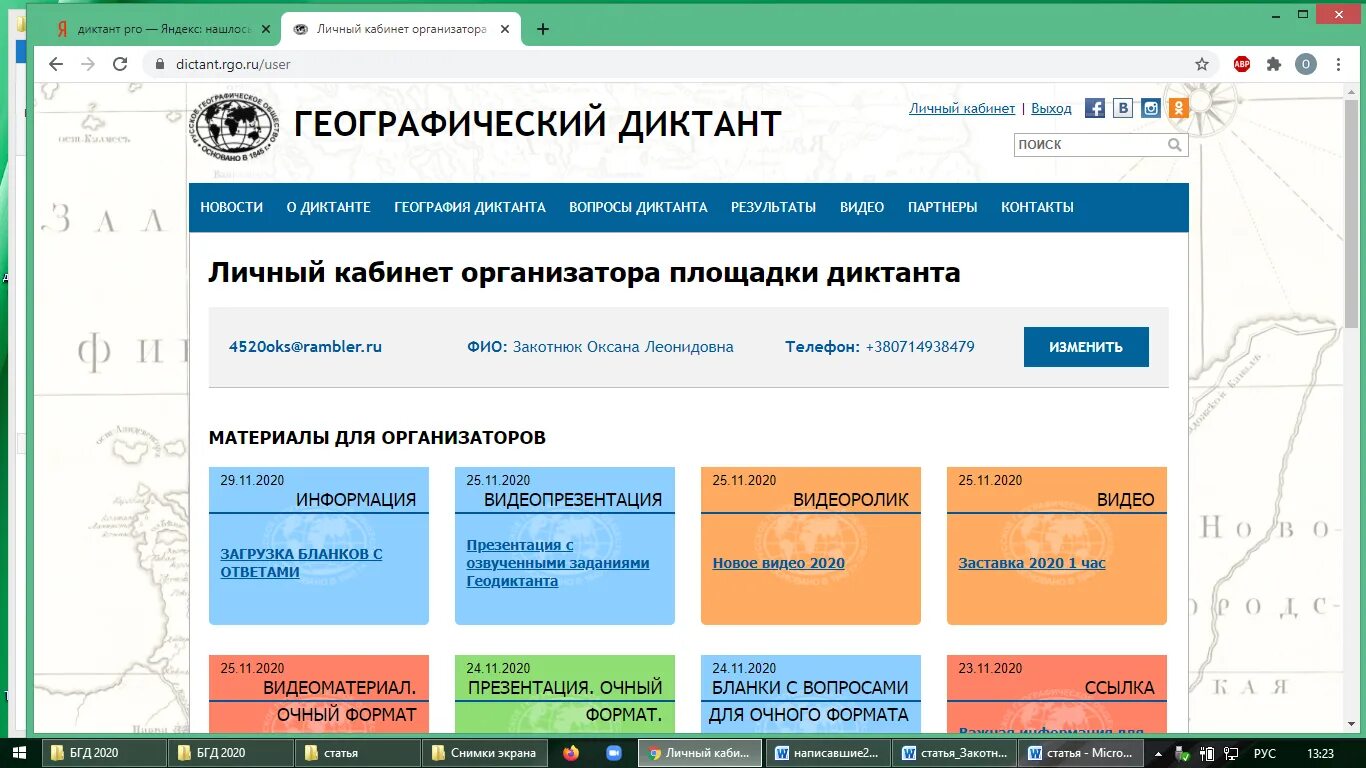Open Презентация с озвученными заданиями Геодиктанта link
1366x768 pixels.
coord(558,563)
